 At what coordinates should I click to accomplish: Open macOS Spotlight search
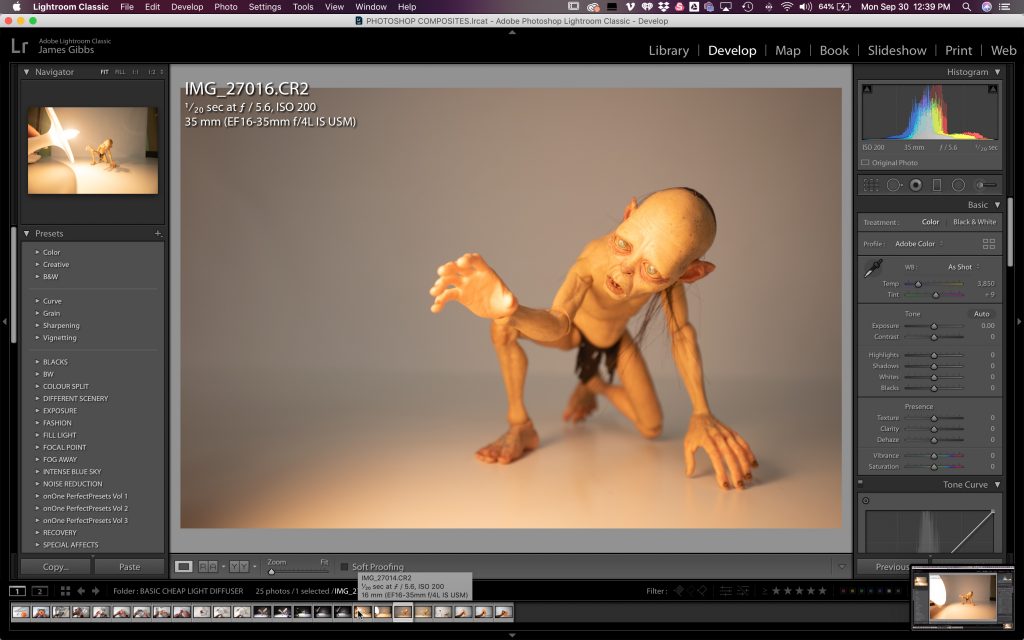(966, 7)
